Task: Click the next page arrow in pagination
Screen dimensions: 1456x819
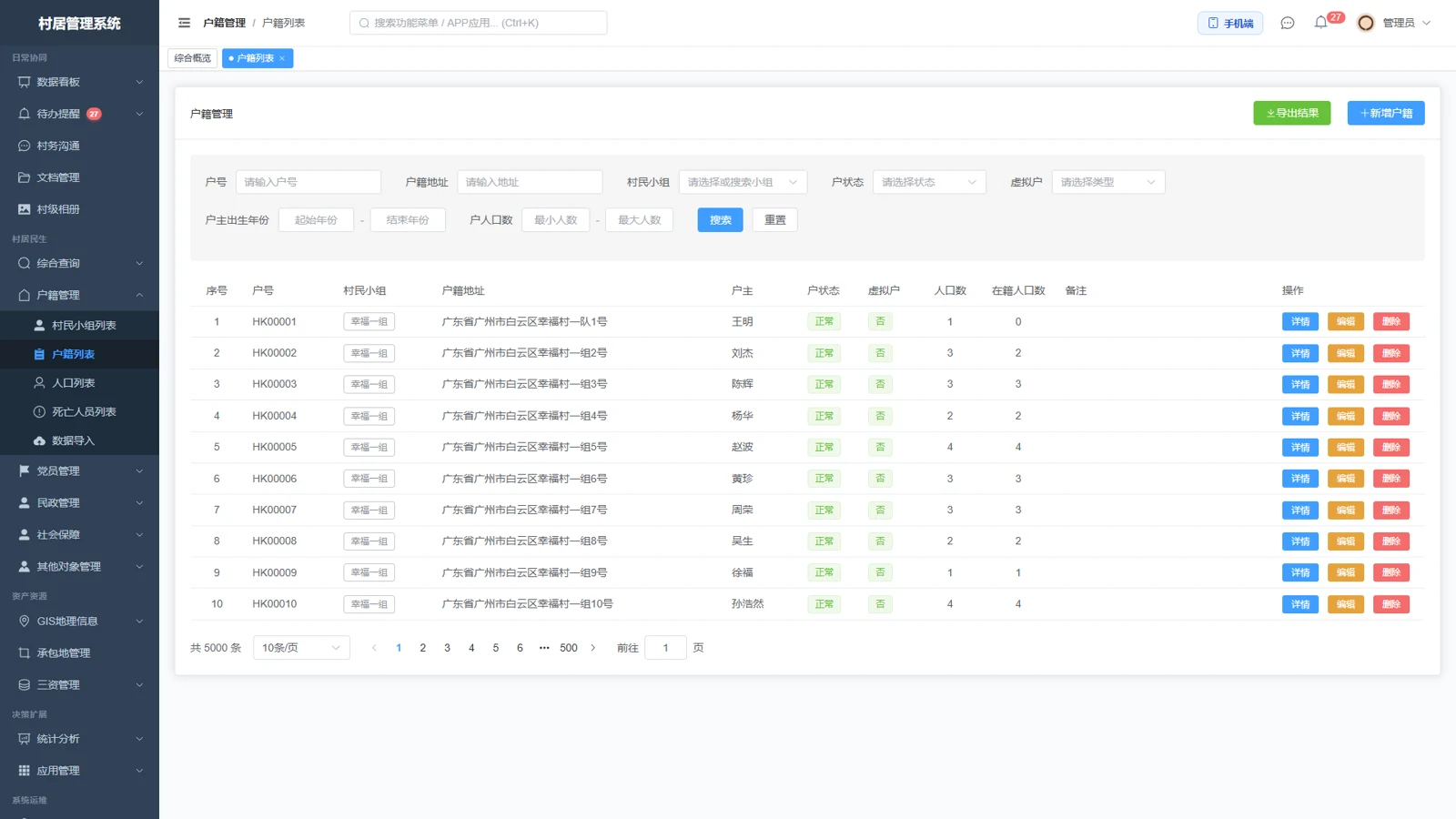Action: click(x=593, y=648)
